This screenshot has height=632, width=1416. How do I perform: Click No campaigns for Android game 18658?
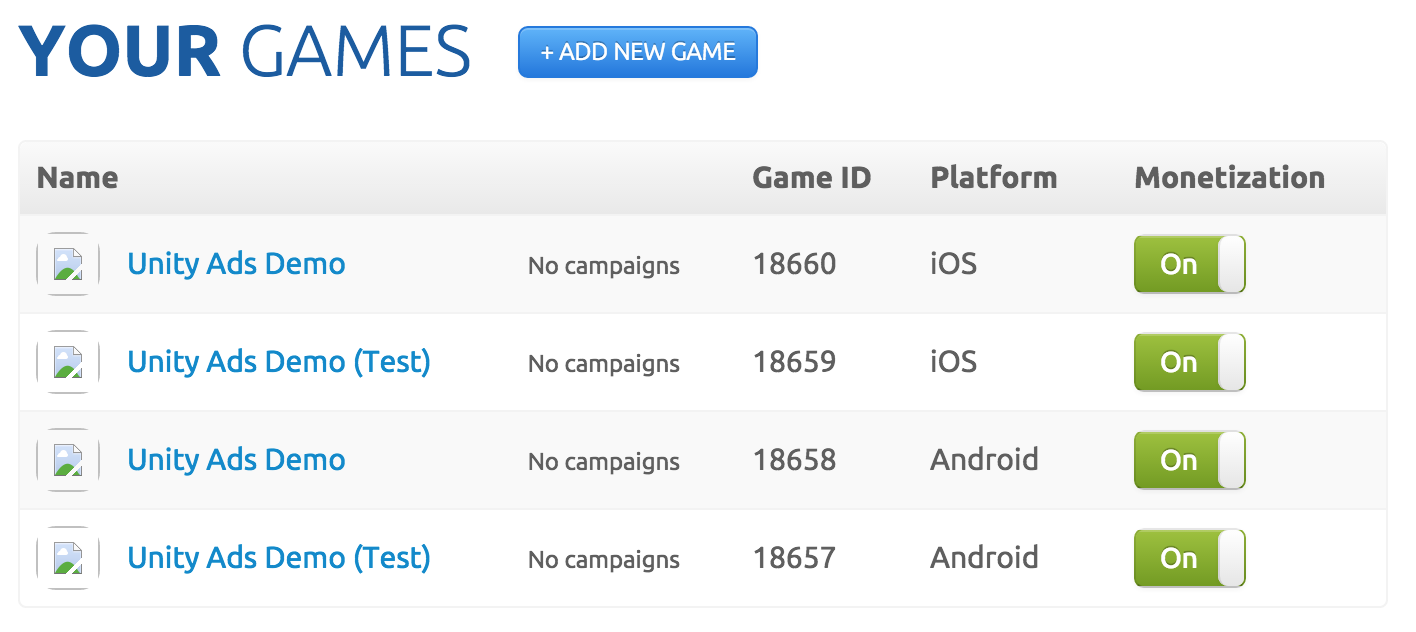coord(603,461)
